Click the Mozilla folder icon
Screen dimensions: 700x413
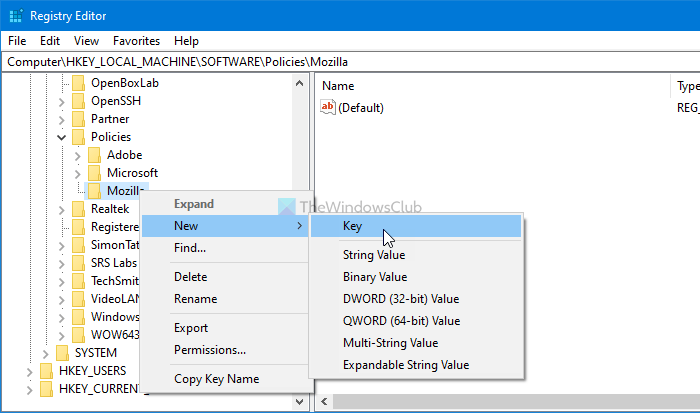pos(94,191)
